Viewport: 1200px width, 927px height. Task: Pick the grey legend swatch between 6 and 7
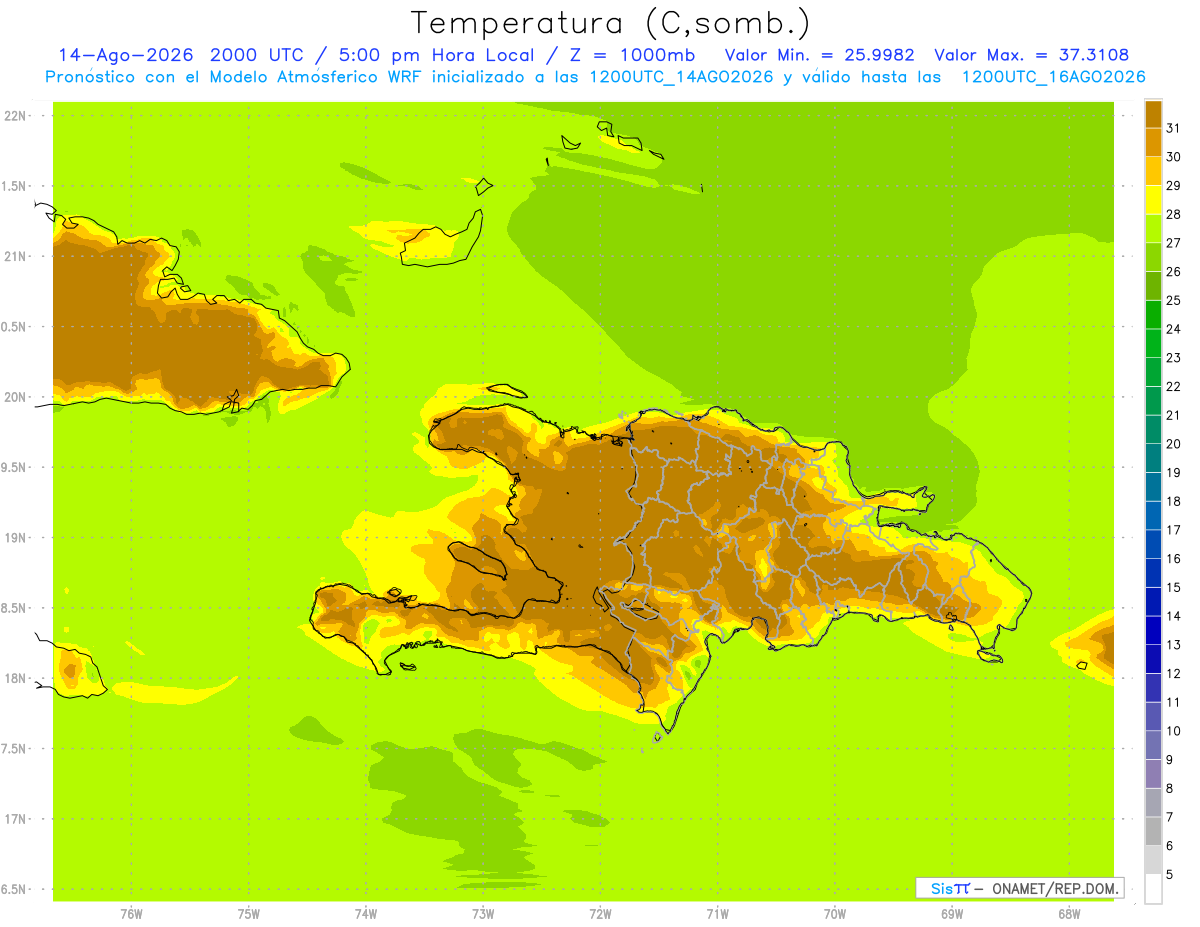coord(1153,831)
